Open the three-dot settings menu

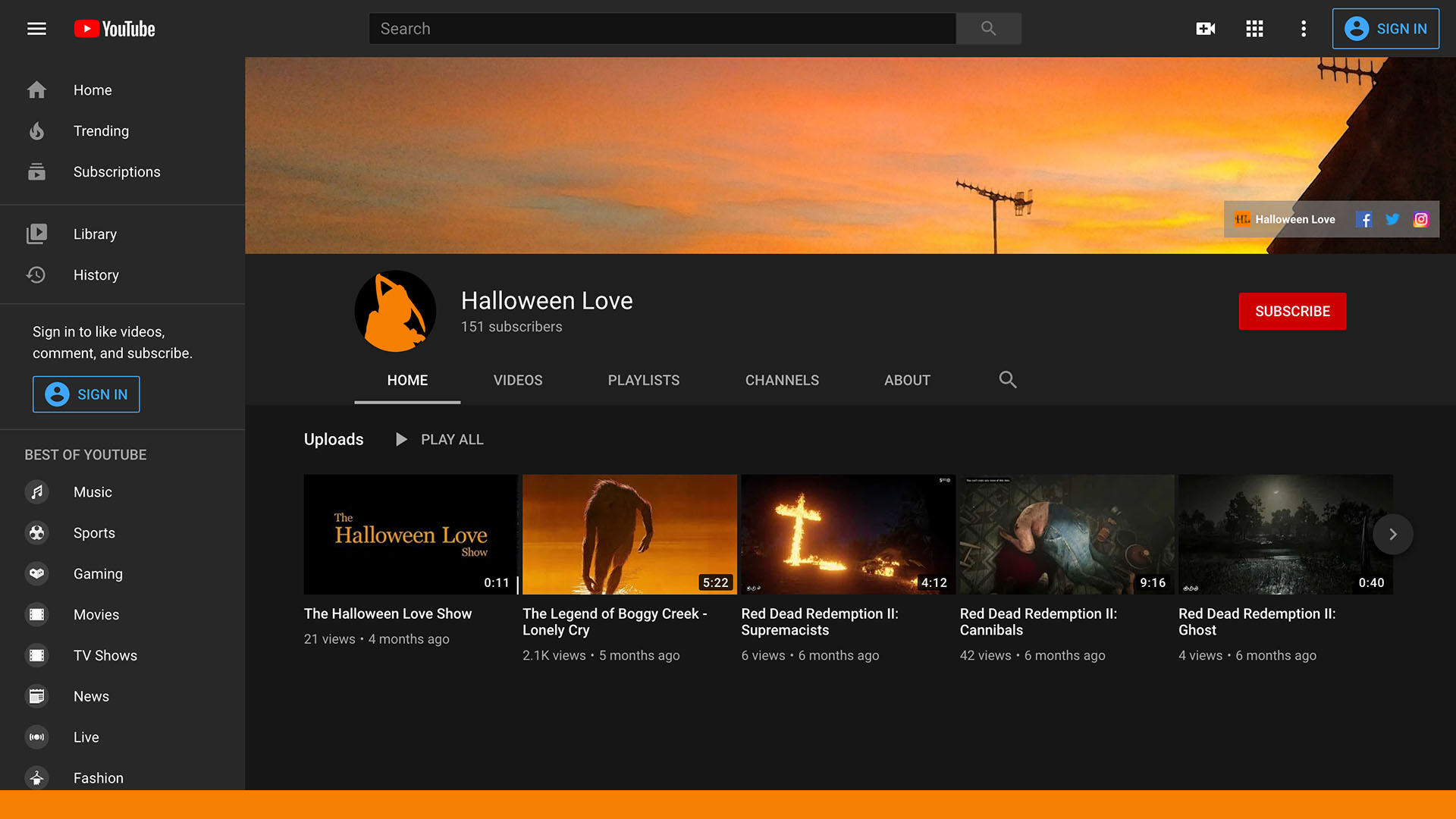coord(1304,29)
